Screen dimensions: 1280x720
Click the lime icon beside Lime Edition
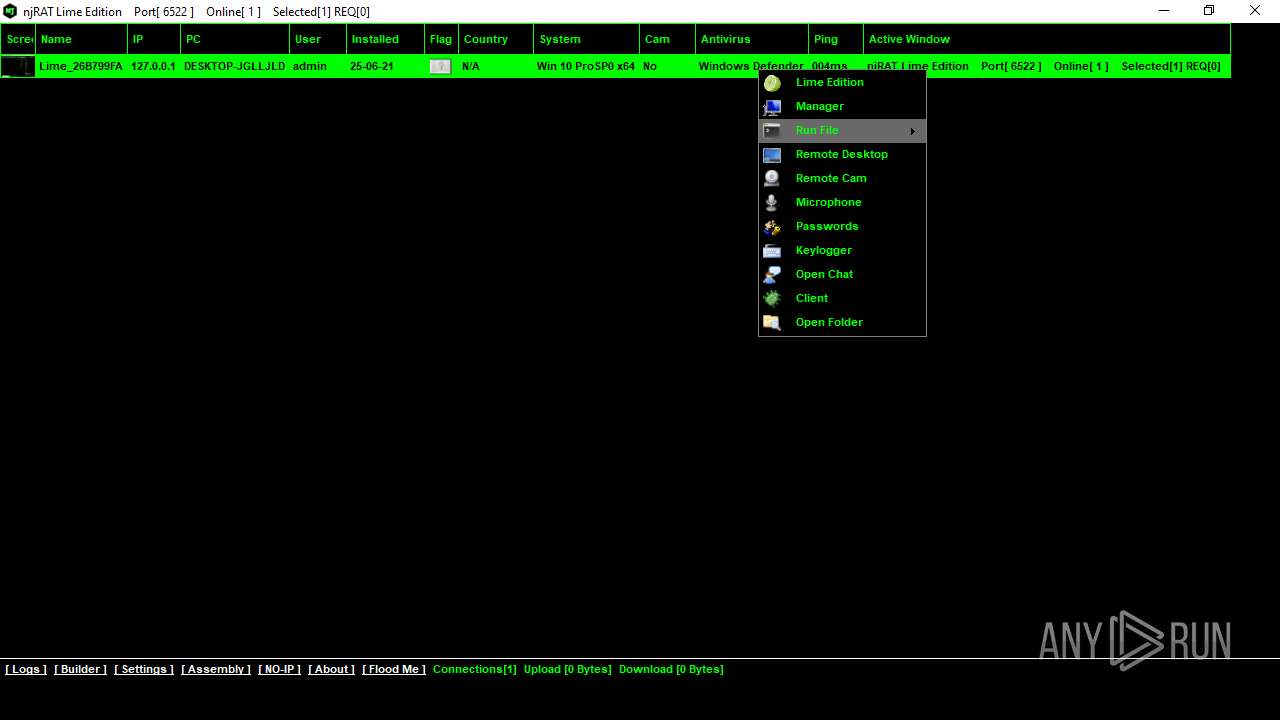(772, 83)
